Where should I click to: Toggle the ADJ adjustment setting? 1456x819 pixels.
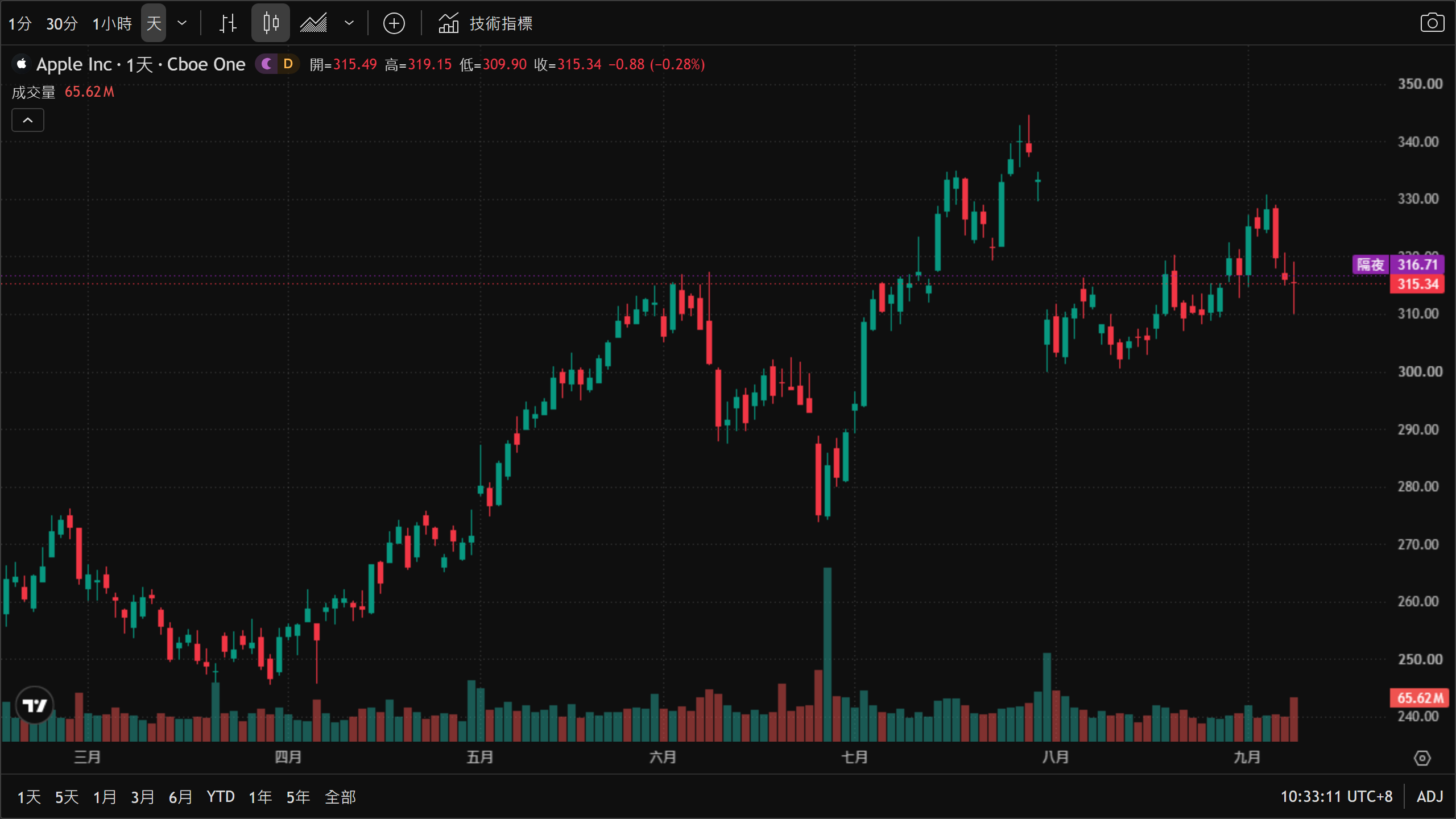point(1430,796)
